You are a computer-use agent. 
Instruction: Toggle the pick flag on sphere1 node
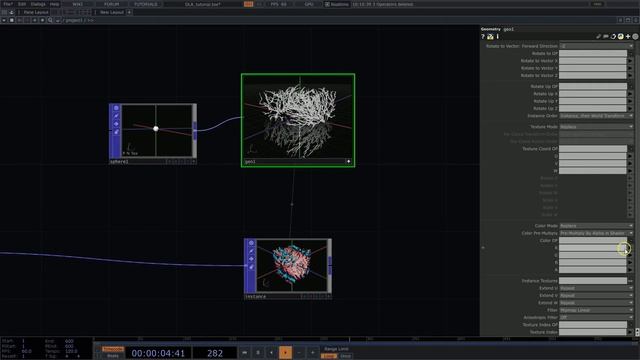pos(116,132)
